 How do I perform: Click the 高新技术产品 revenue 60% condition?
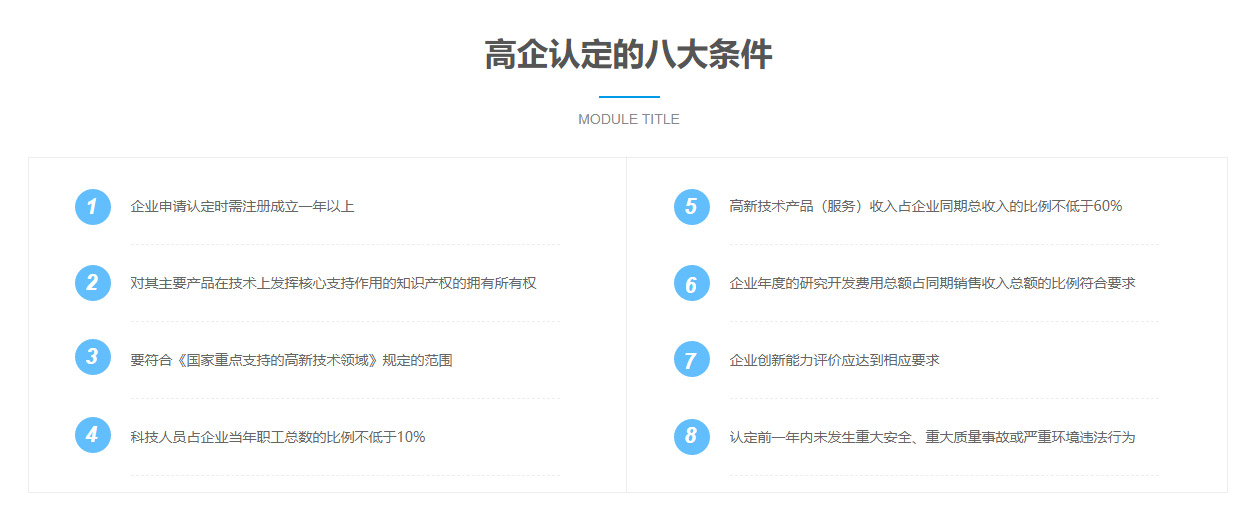click(x=925, y=207)
